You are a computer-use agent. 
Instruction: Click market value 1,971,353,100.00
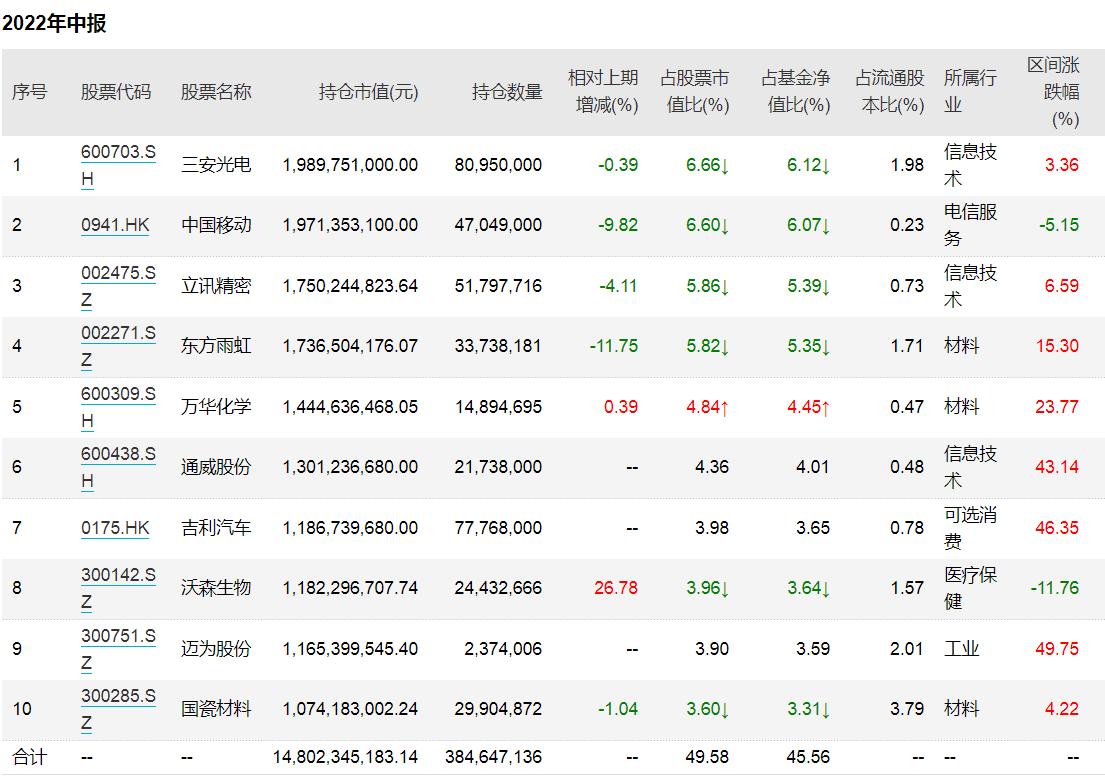[350, 225]
